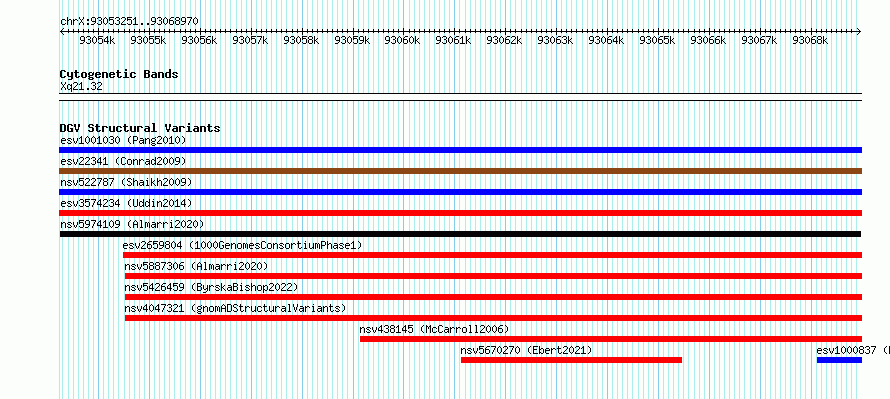Click the ruler's left arrowhead

pyautogui.click(x=62, y=31)
